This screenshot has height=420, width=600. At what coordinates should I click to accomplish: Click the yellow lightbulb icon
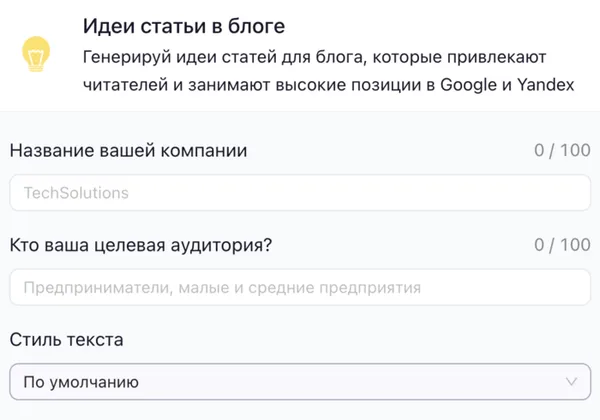pyautogui.click(x=37, y=57)
